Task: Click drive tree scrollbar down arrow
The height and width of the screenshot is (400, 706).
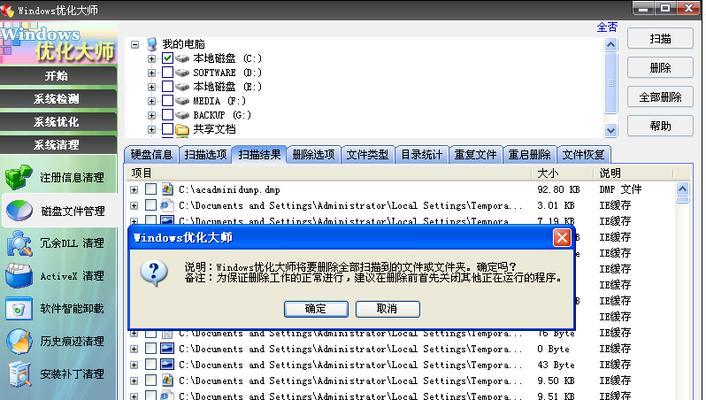Action: pyautogui.click(x=611, y=131)
